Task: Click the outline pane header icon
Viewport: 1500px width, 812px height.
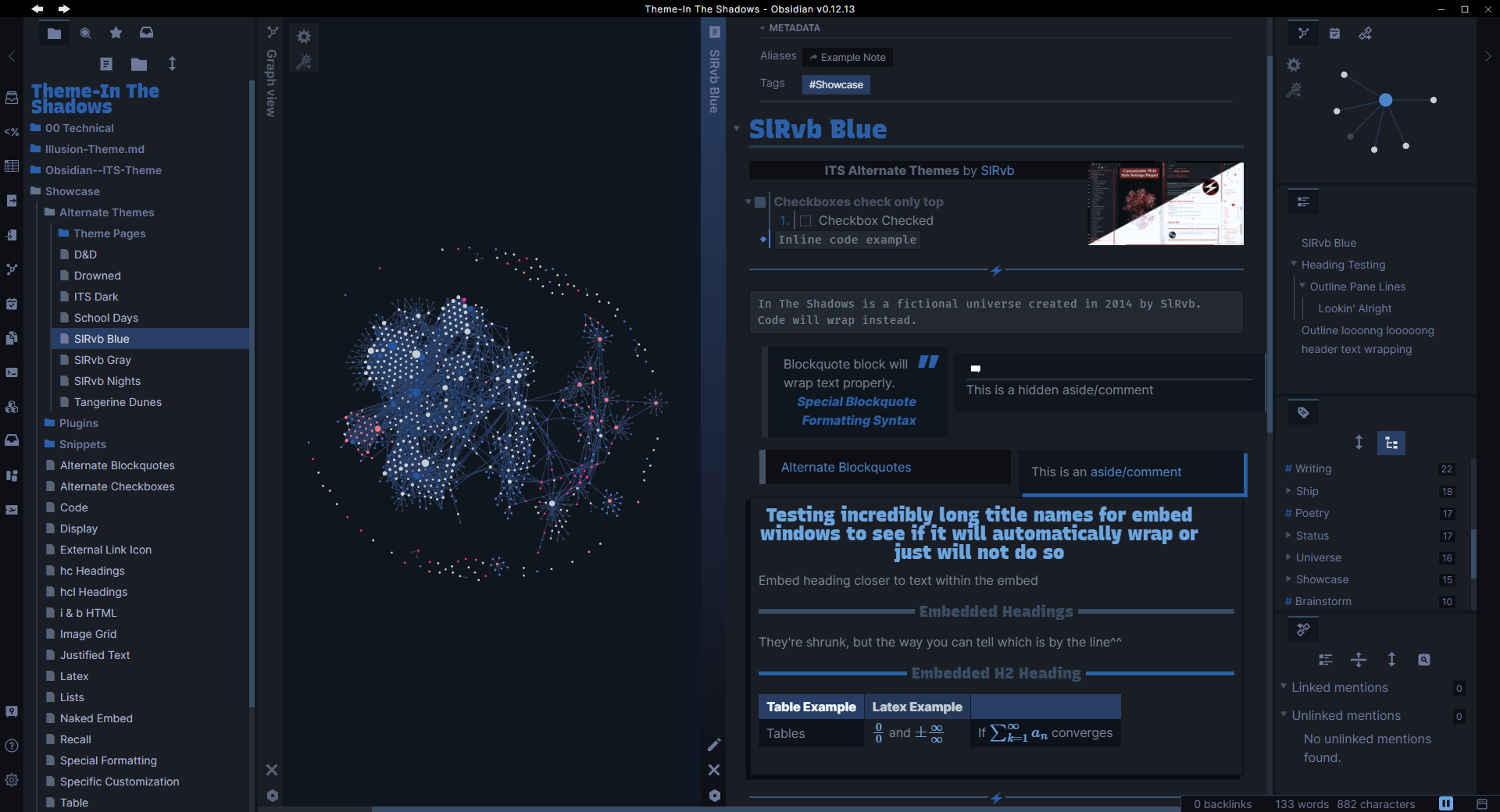Action: pyautogui.click(x=1303, y=201)
